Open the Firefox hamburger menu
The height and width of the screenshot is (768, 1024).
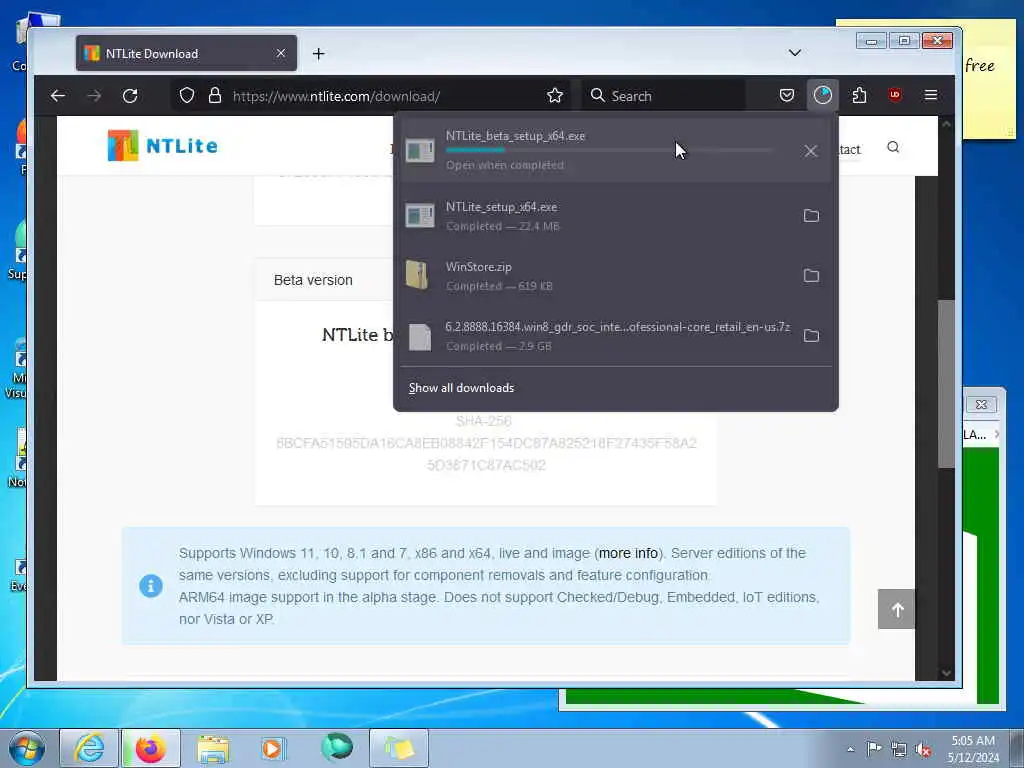[931, 96]
